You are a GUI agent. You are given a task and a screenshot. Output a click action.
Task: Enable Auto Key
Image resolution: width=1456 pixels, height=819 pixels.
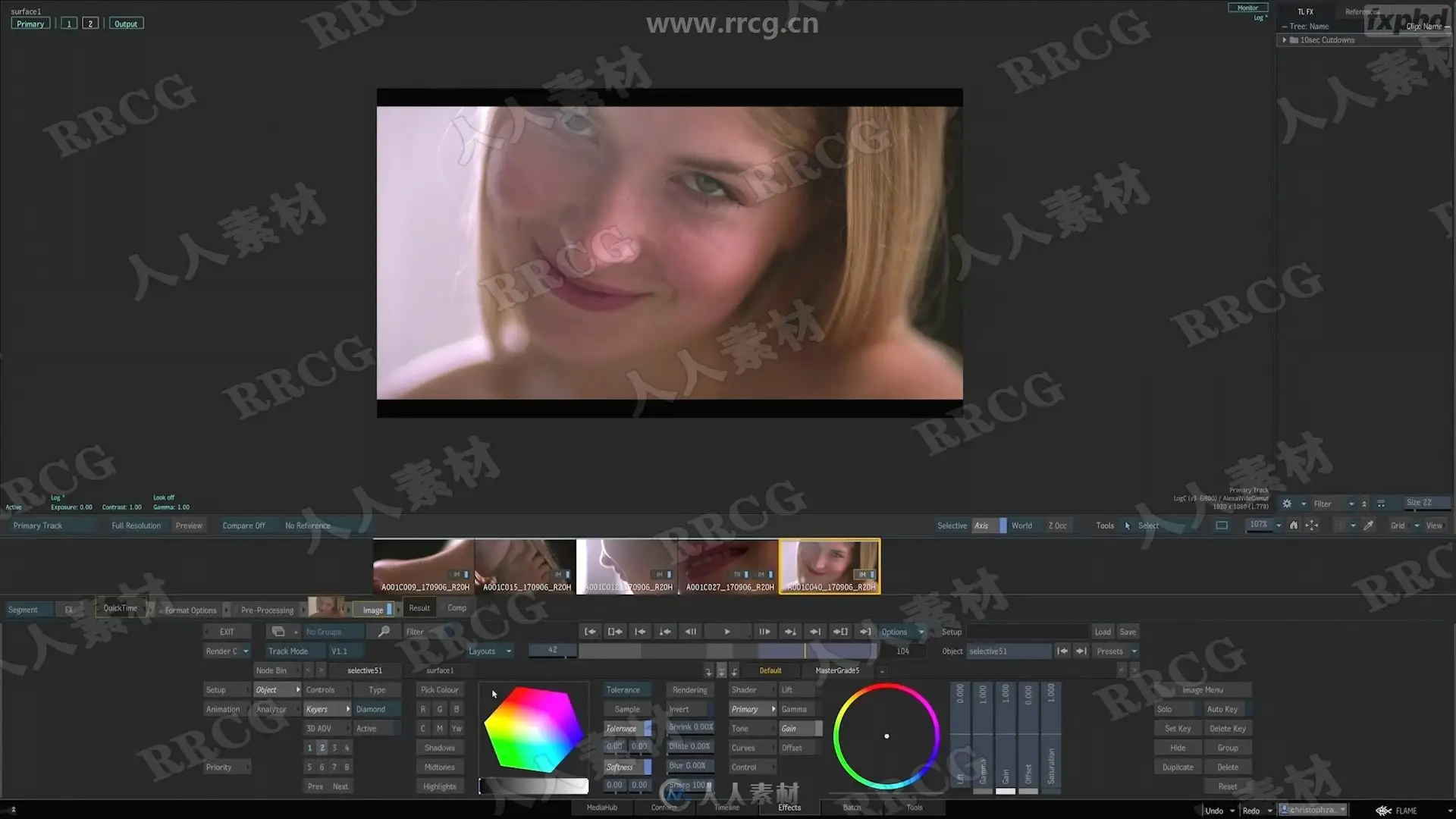1227,709
